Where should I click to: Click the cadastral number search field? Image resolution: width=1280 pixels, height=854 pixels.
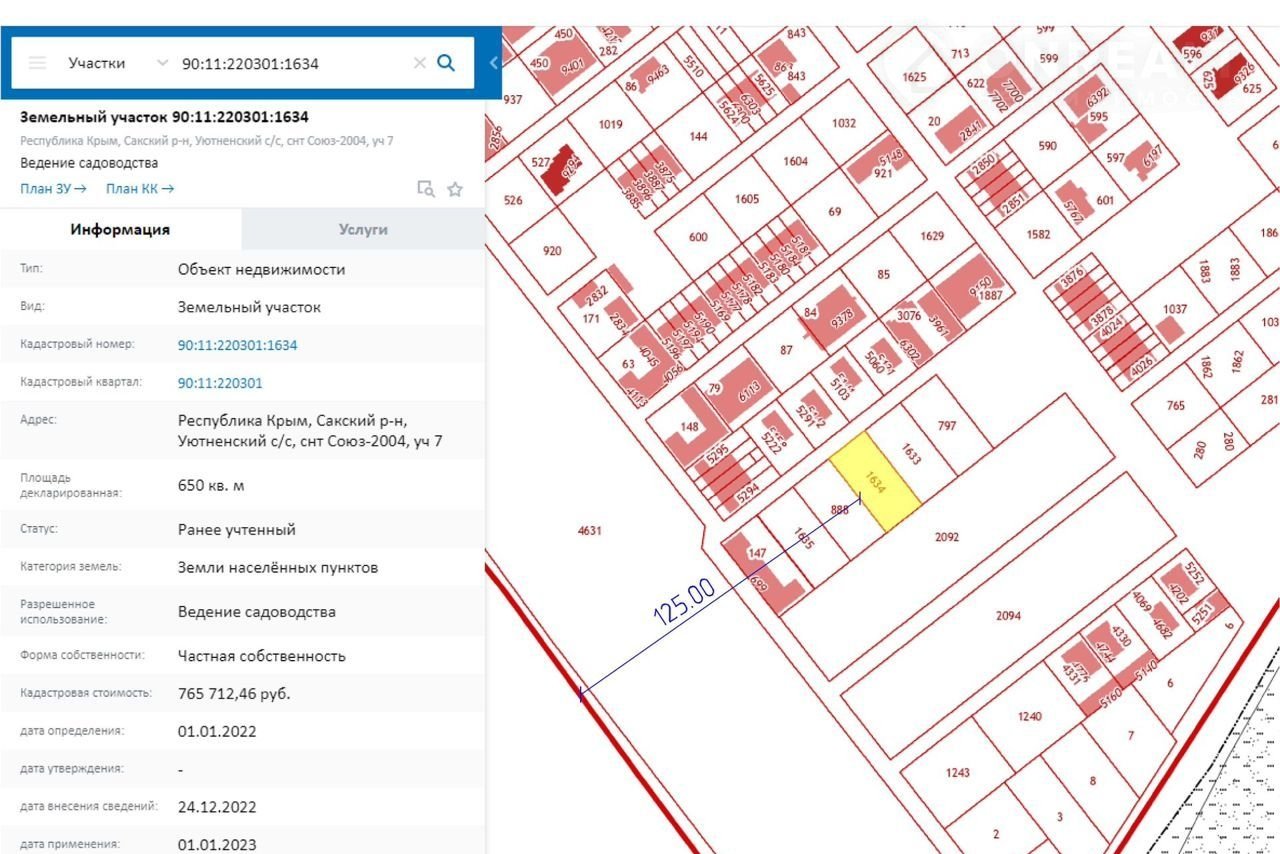click(290, 63)
